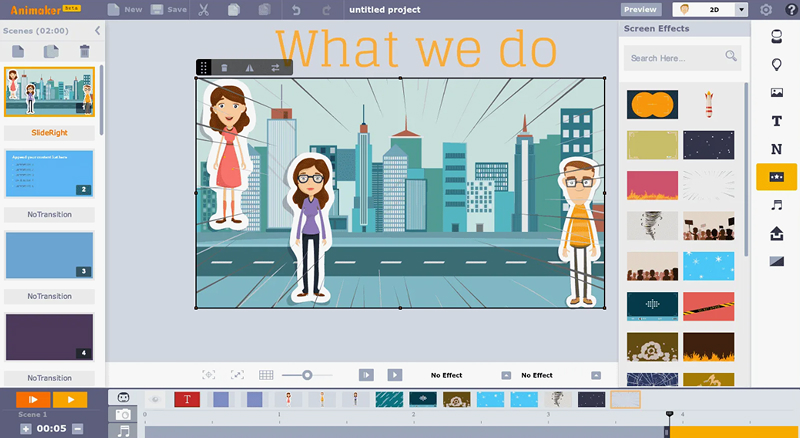Open the 2D character style dropdown
Viewport: 800px width, 438px height.
pyautogui.click(x=741, y=9)
